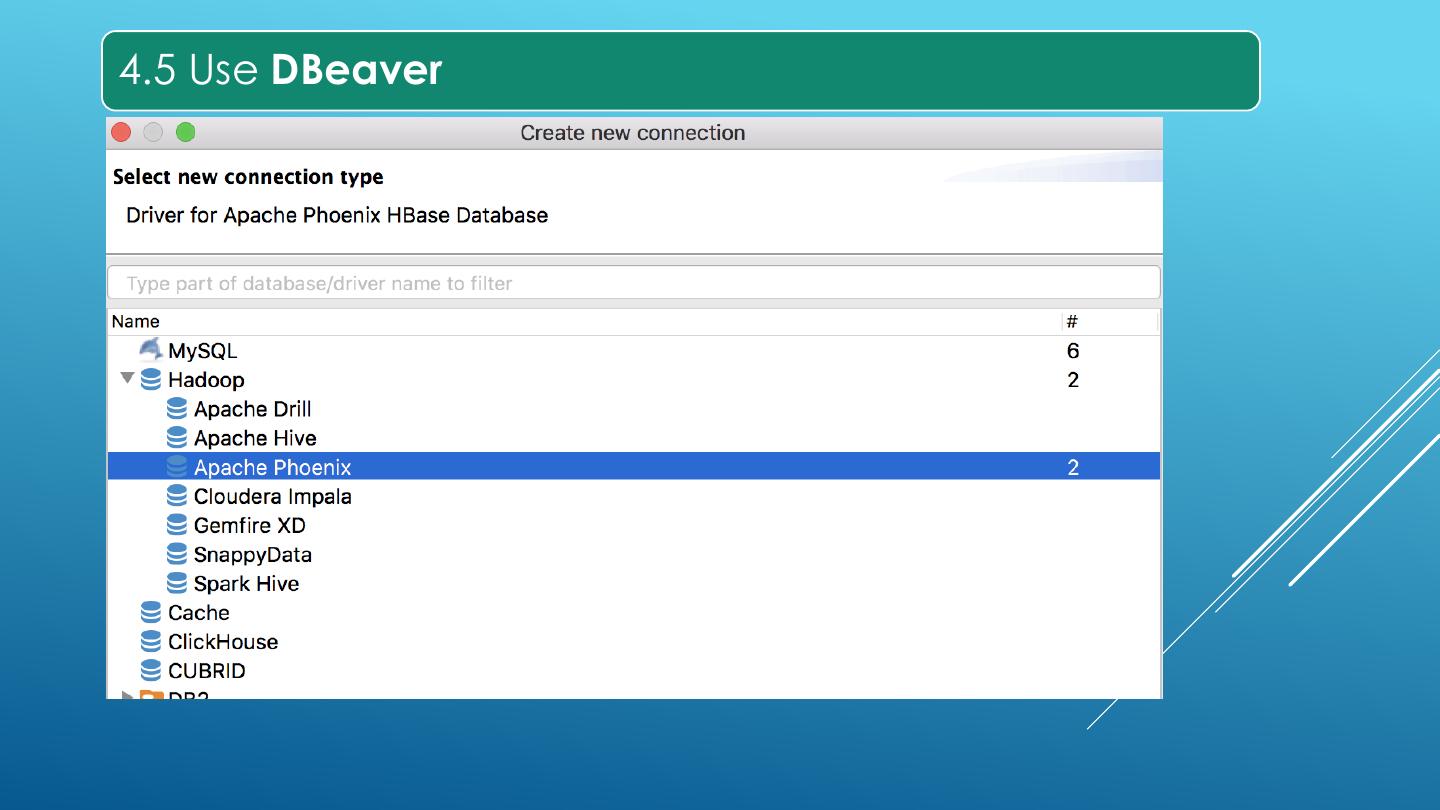Screen dimensions: 1440x810
Task: Click the green zoom window button
Action: 185,133
